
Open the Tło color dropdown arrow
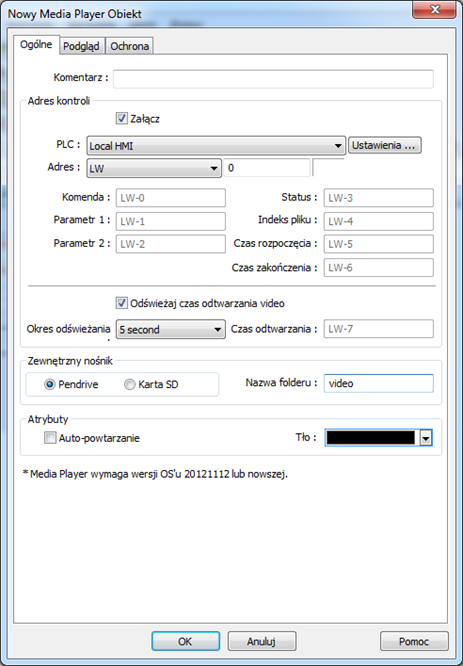426,438
